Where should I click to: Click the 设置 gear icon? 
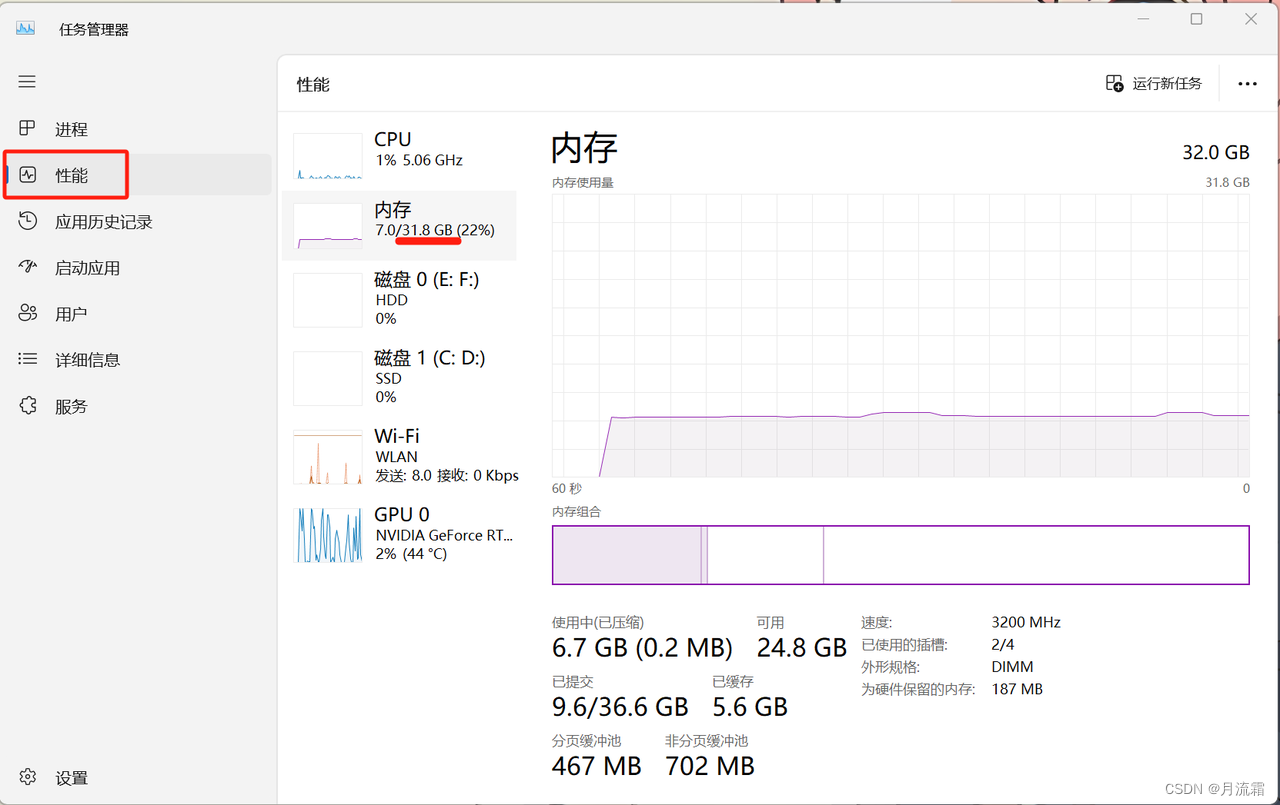coord(28,777)
